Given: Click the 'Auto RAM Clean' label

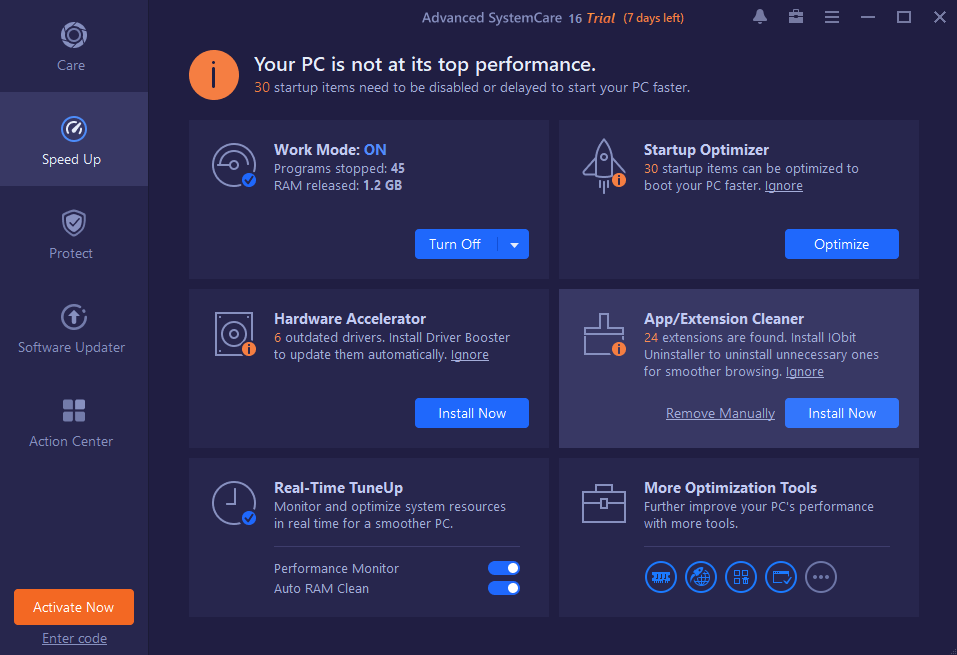Looking at the screenshot, I should pyautogui.click(x=322, y=588).
